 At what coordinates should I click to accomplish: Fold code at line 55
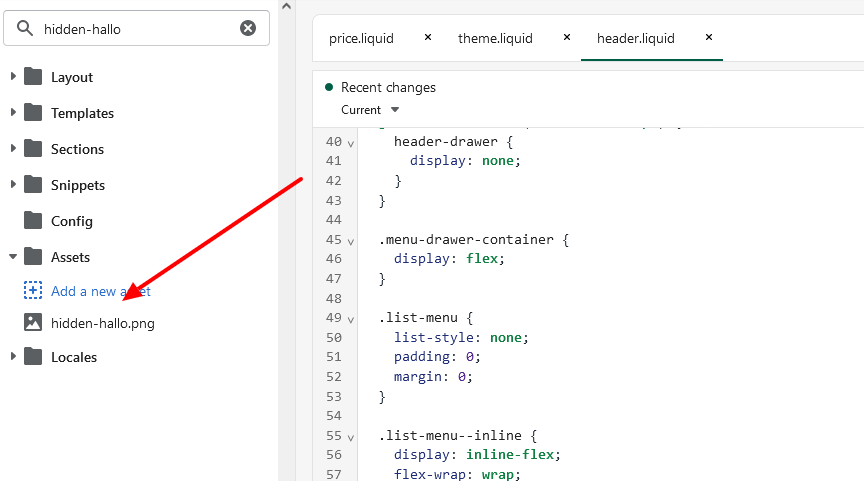350,437
